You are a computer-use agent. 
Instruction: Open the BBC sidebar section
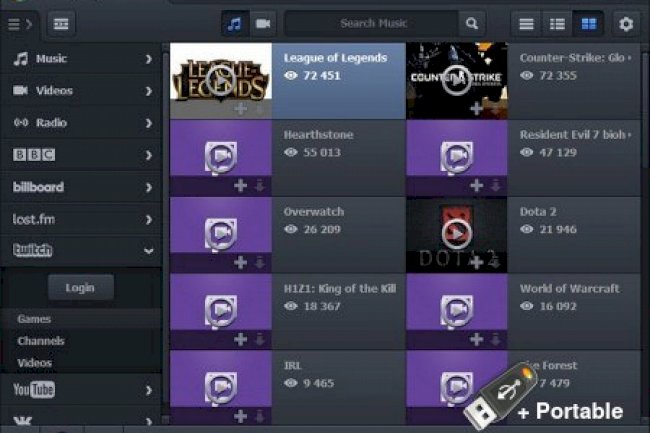[81, 155]
